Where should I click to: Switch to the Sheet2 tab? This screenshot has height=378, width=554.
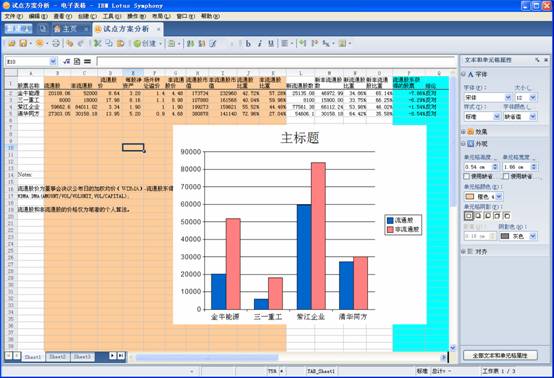(58, 357)
